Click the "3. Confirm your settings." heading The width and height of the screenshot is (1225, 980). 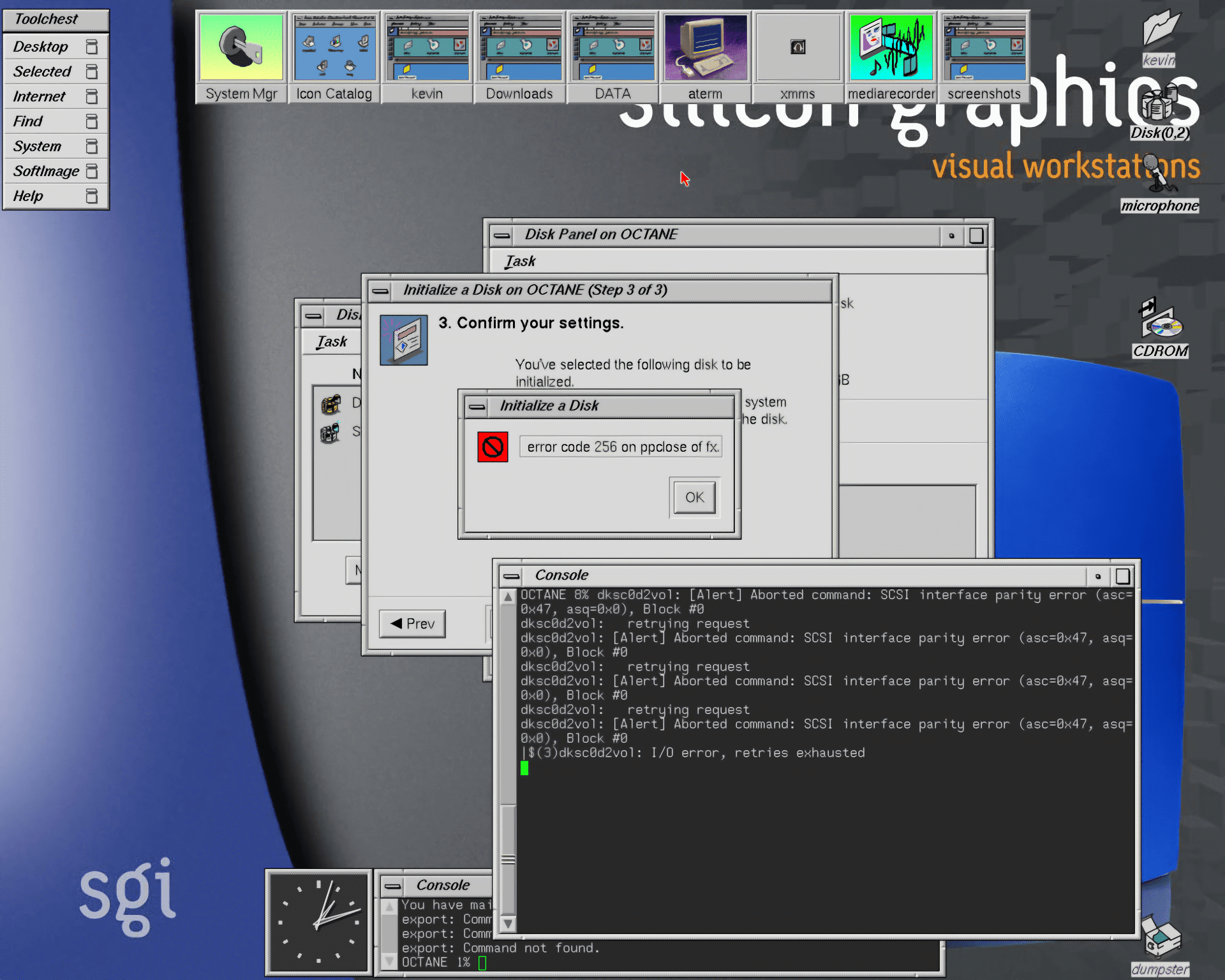click(x=531, y=323)
